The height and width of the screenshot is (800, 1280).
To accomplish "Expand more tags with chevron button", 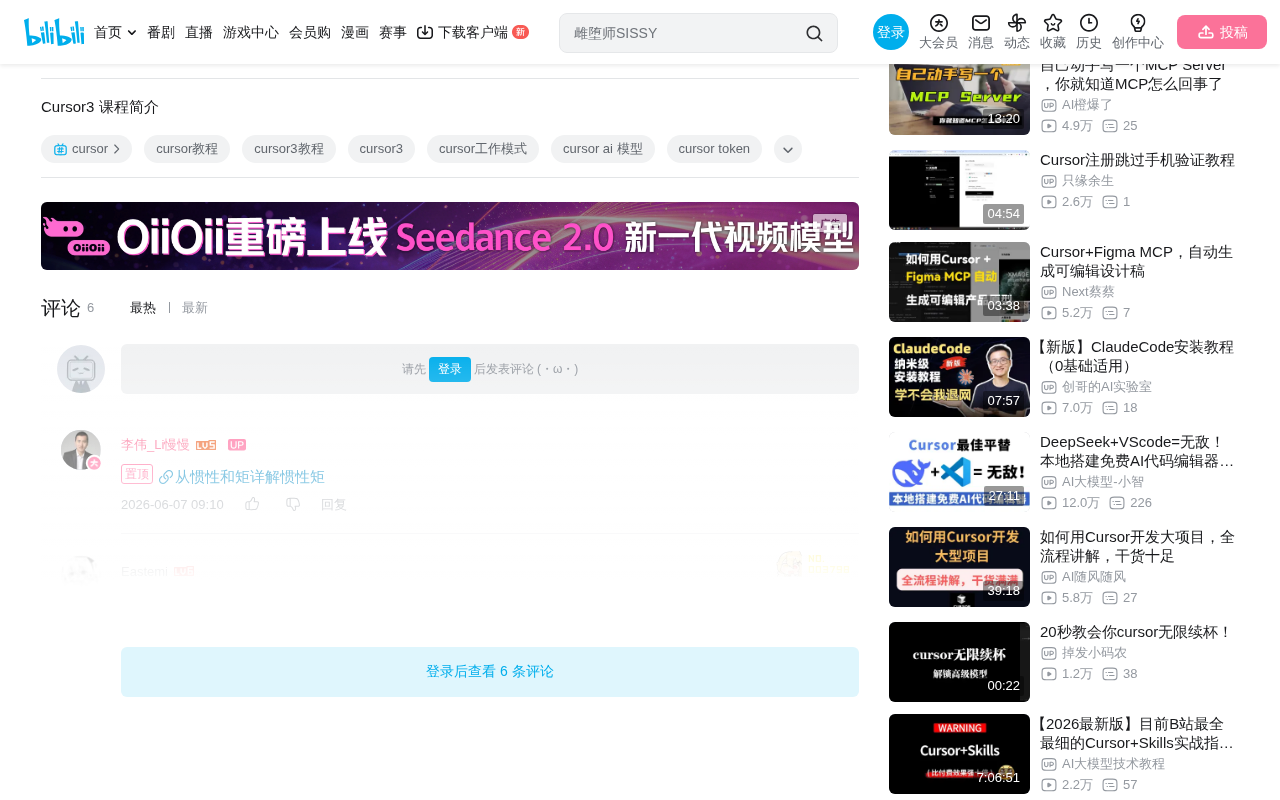I will coord(788,149).
